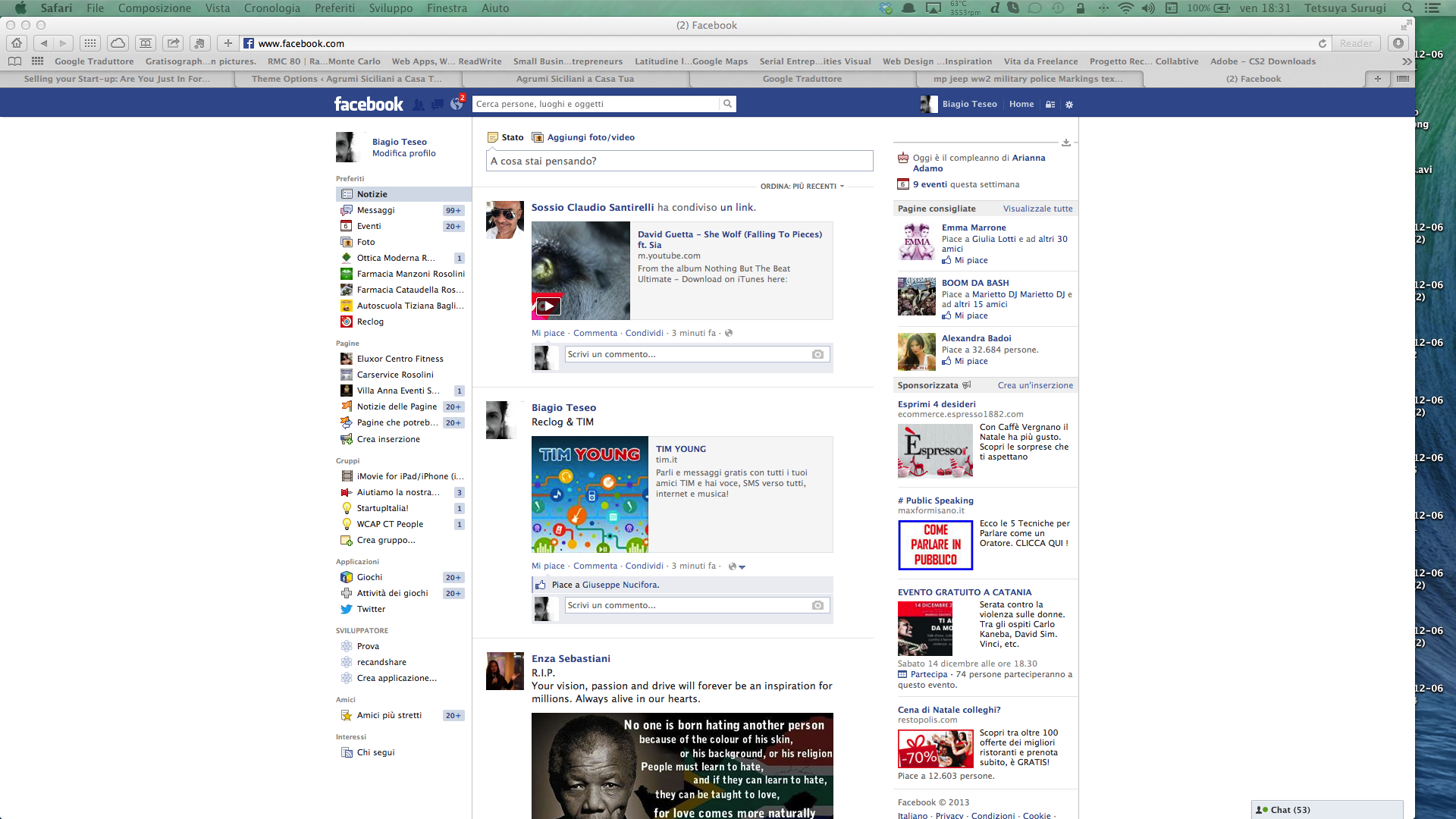The image size is (1456, 819).
Task: Open iCloud Tabs cloud icon
Action: click(118, 43)
